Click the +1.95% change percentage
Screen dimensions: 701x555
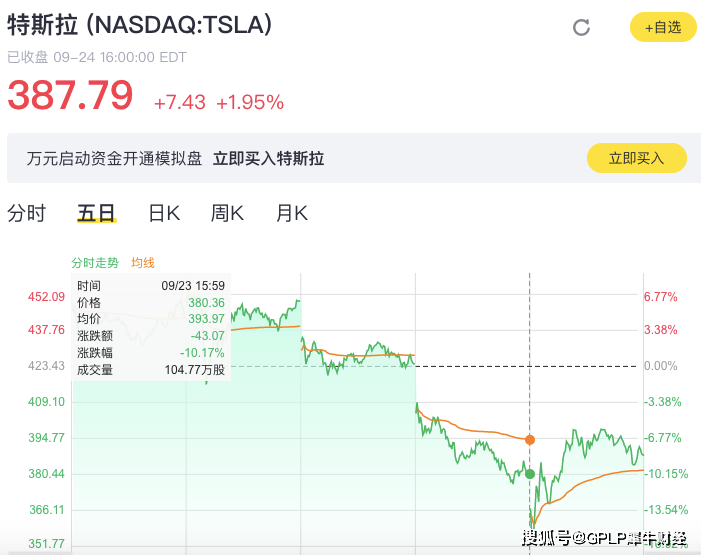pyautogui.click(x=250, y=102)
